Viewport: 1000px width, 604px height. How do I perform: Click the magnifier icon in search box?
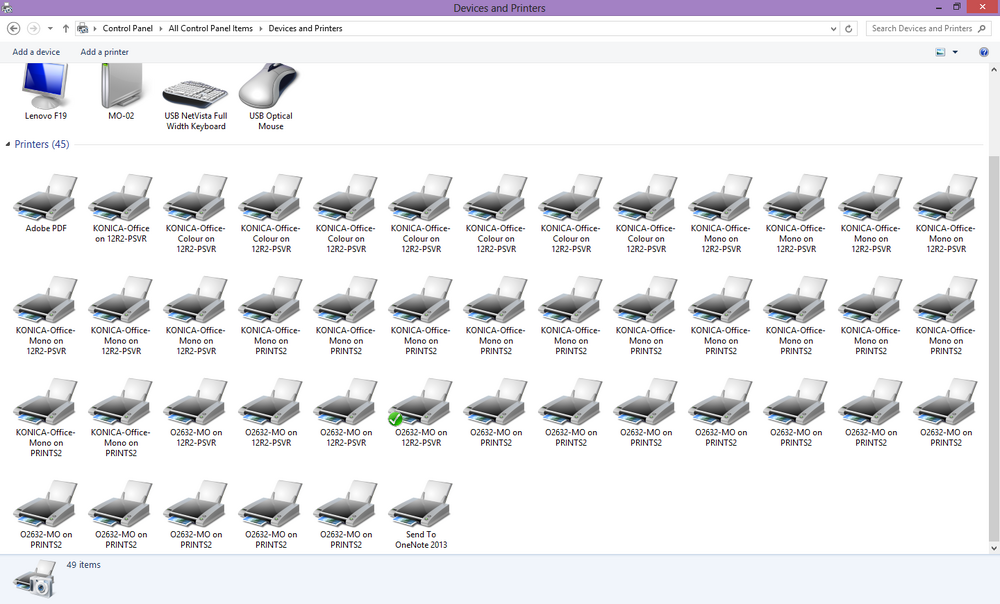click(x=982, y=29)
